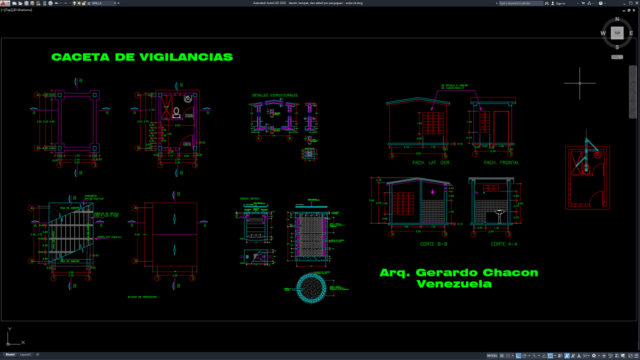This screenshot has width=640, height=360.
Task: Click the annotation objects visibility icon
Action: (567, 356)
